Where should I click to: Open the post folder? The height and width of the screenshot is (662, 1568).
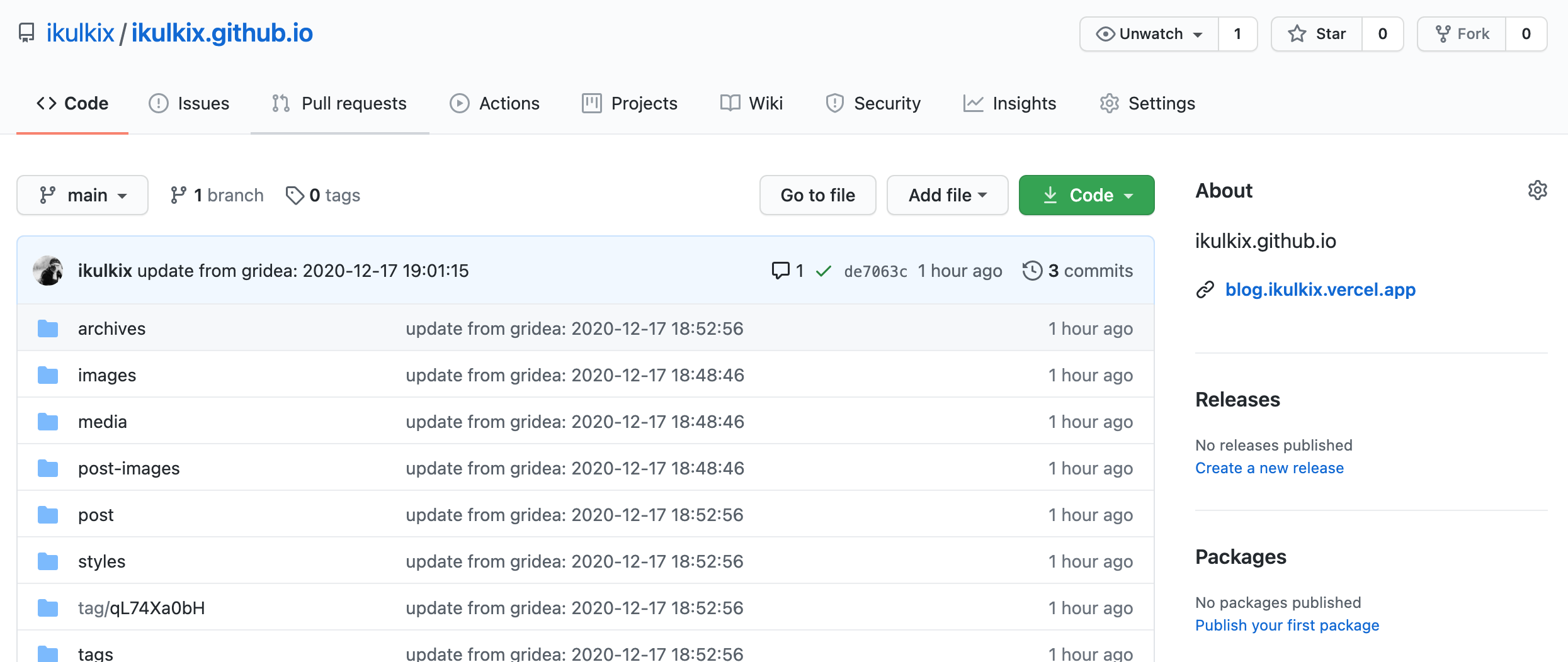(x=96, y=515)
